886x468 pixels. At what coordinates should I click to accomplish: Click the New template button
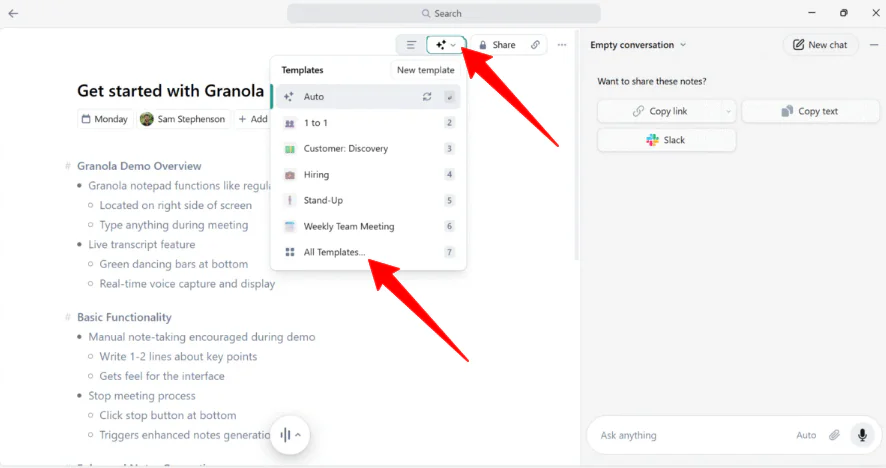click(425, 70)
